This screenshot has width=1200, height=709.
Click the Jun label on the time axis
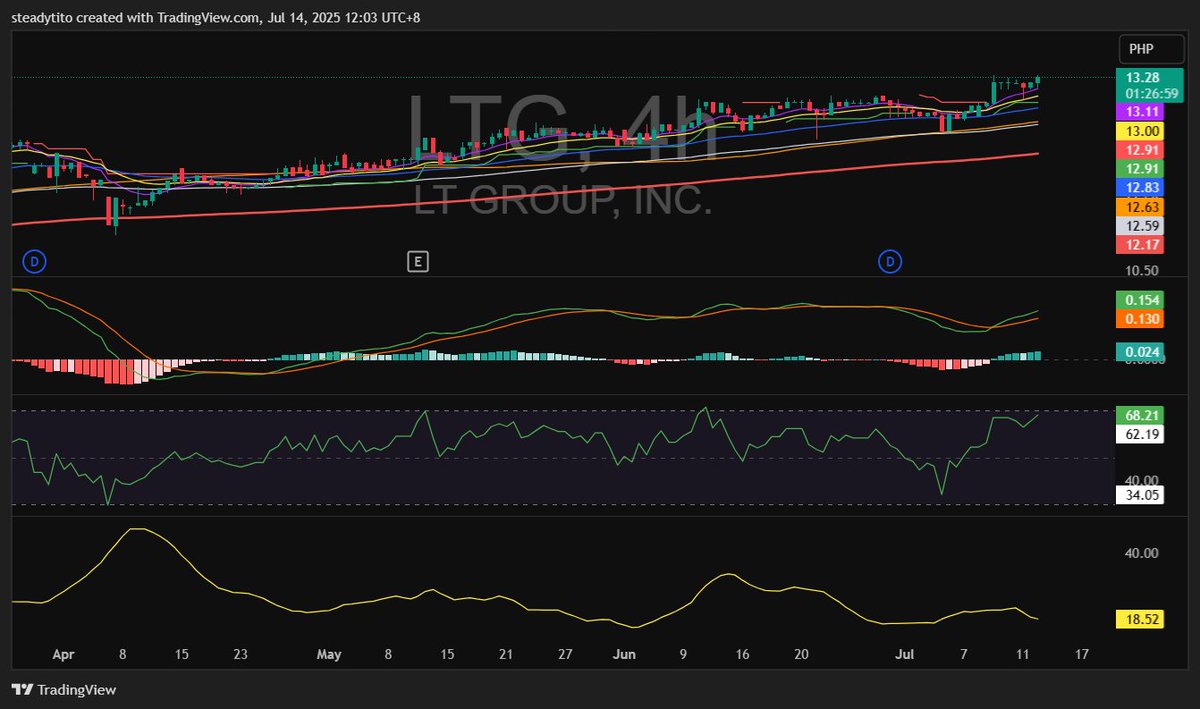coord(624,655)
